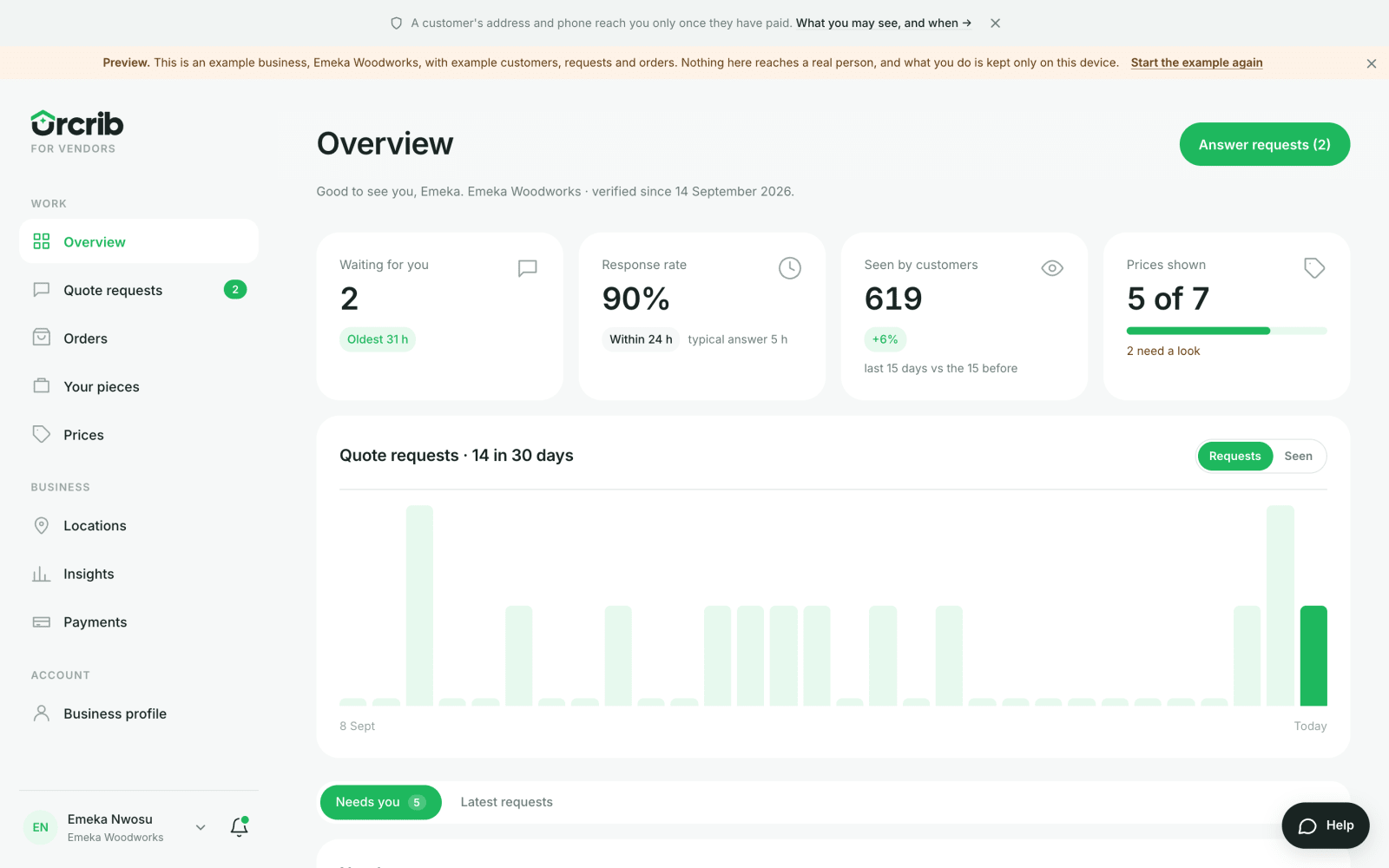Image resolution: width=1389 pixels, height=868 pixels.
Task: Click the 'Quote requests · 14 in 30 days' heading
Action: tap(456, 456)
